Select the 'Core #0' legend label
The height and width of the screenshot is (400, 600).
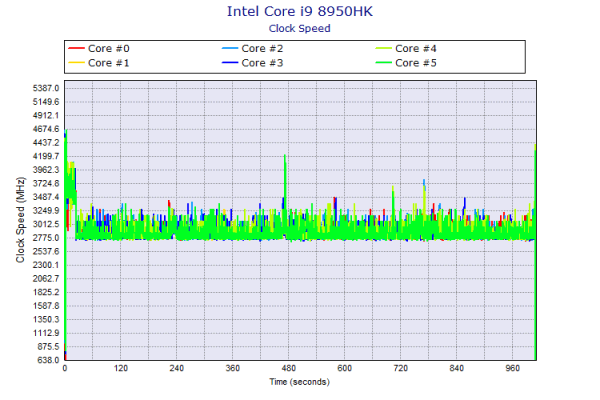coord(109,49)
